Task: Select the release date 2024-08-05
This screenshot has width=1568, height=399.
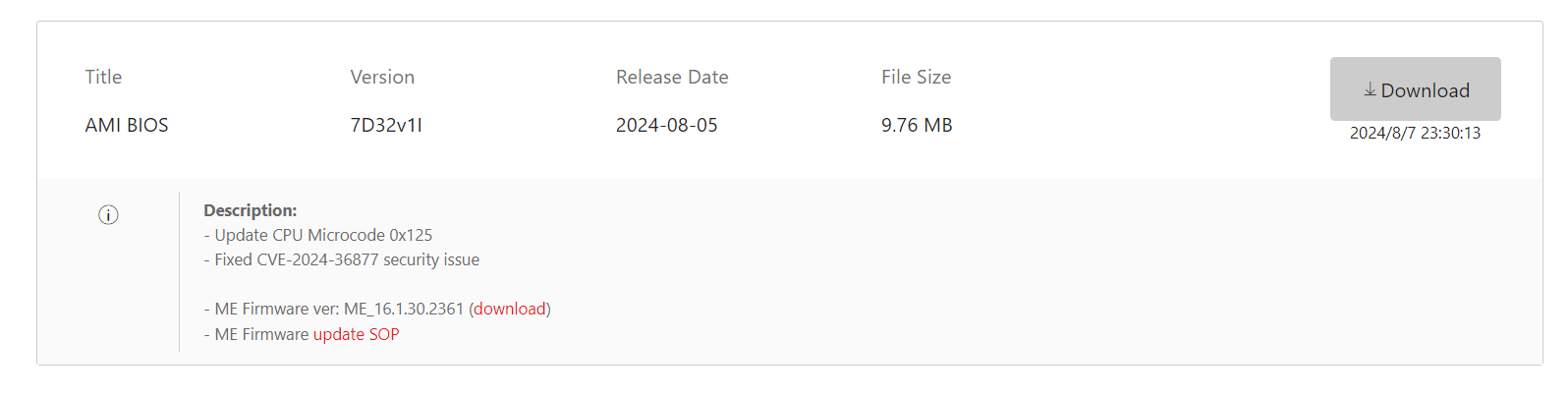Action: click(667, 125)
